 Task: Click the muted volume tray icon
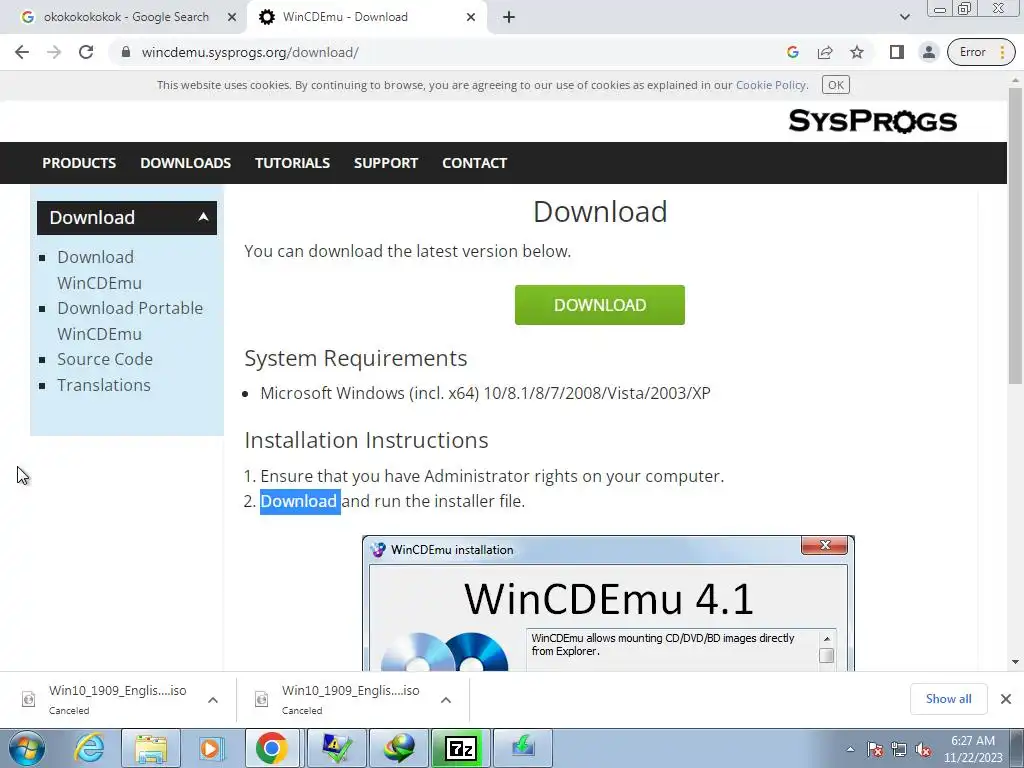(x=923, y=749)
